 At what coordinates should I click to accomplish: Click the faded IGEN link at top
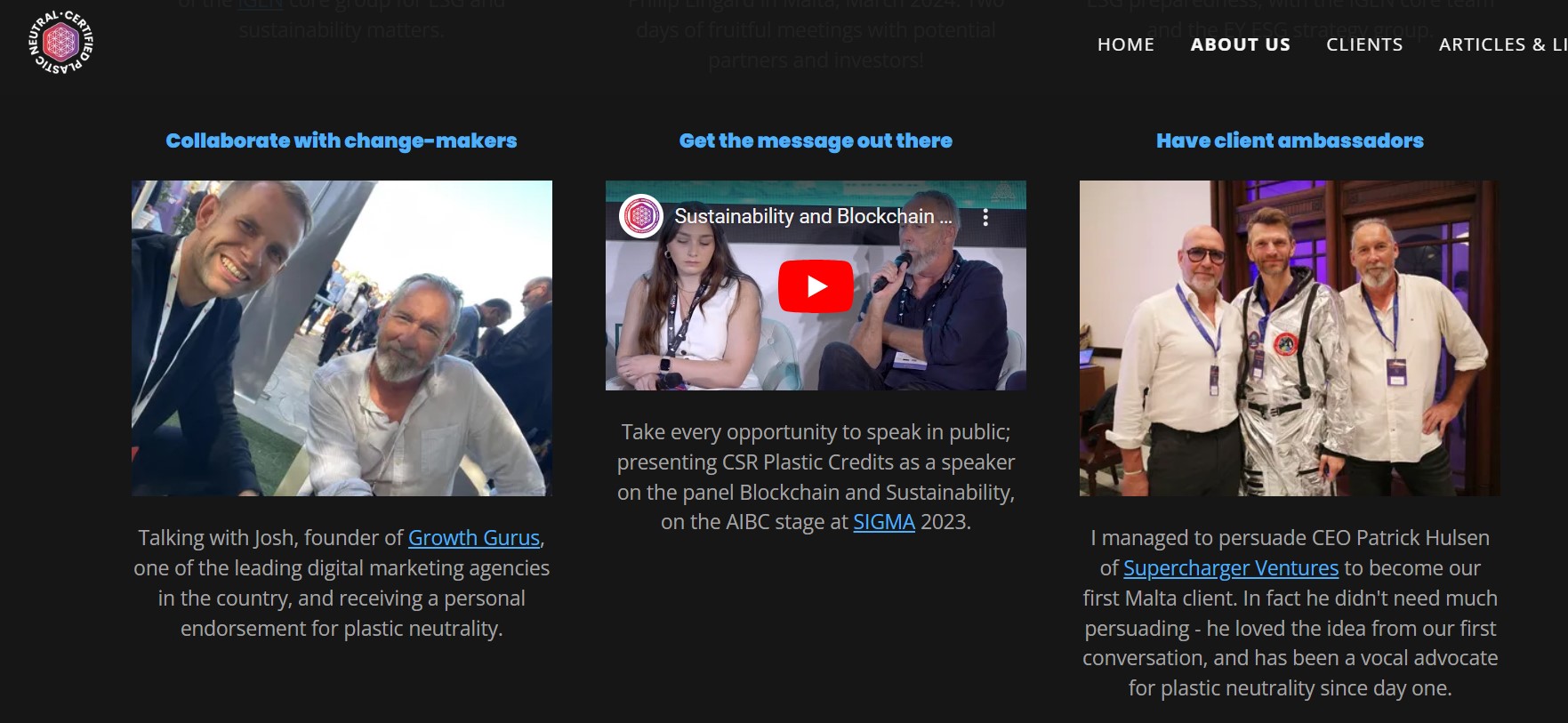260,4
